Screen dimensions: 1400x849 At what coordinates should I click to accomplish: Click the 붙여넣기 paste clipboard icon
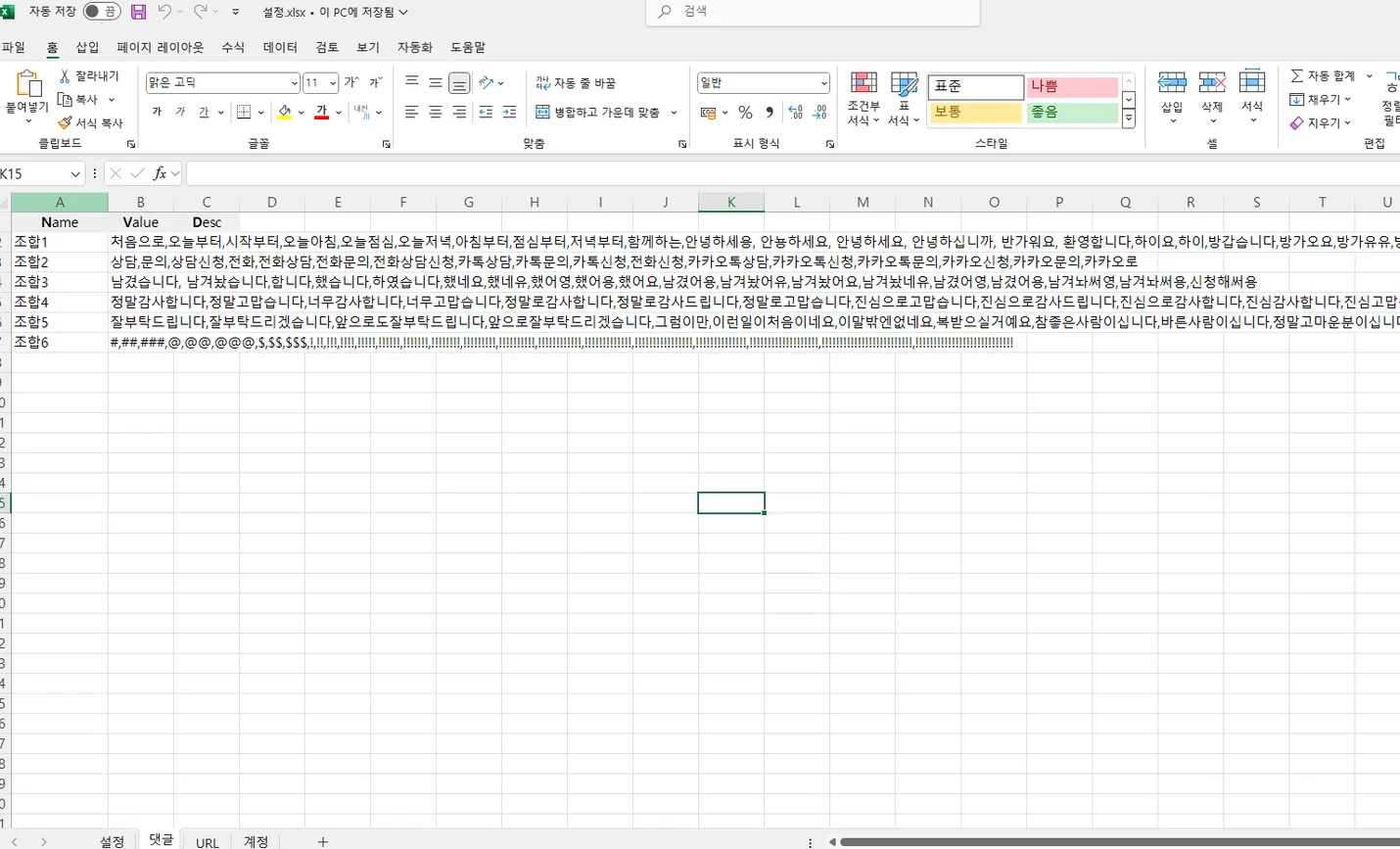click(27, 83)
